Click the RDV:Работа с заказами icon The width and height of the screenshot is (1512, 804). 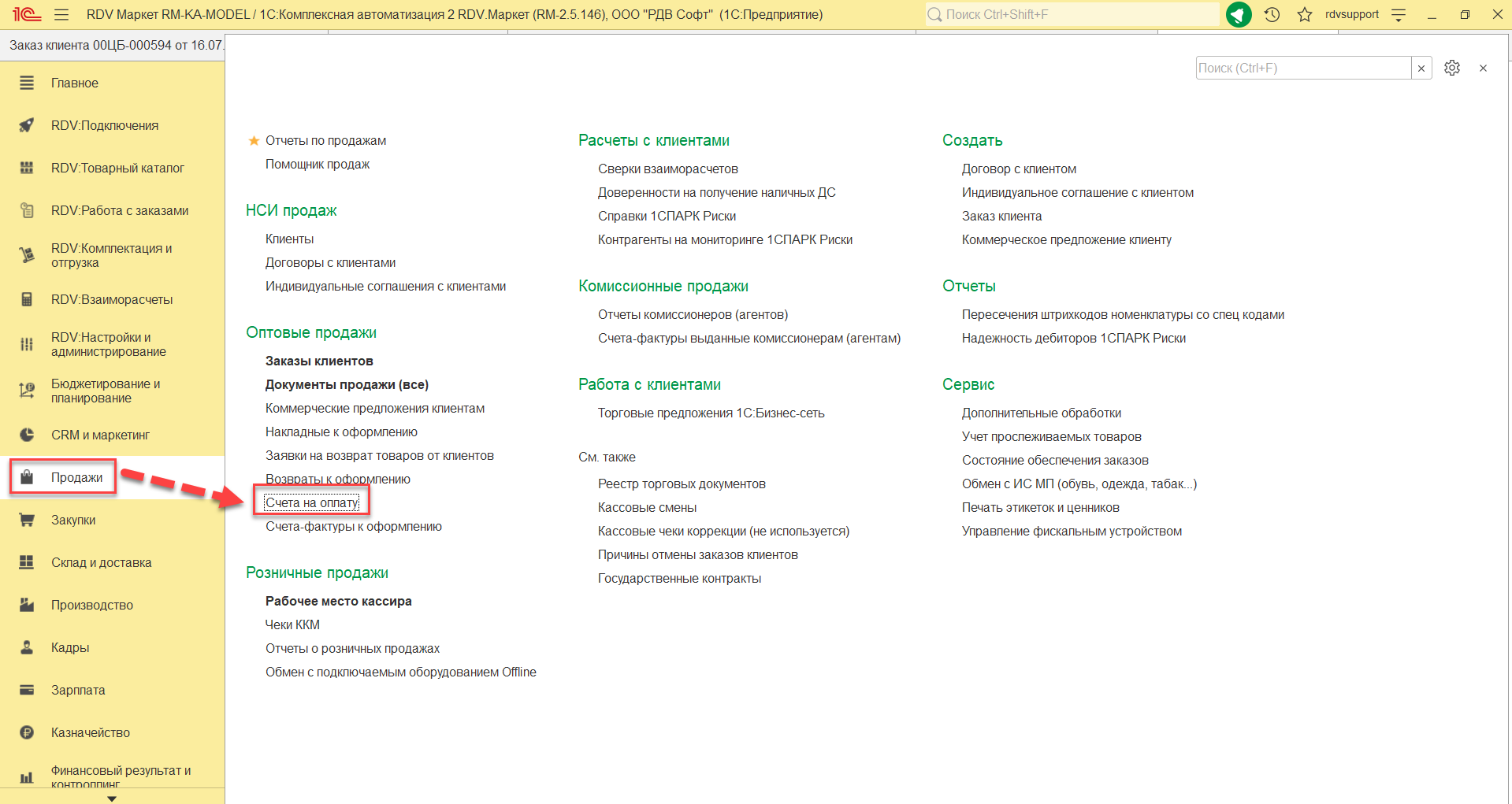pos(27,210)
